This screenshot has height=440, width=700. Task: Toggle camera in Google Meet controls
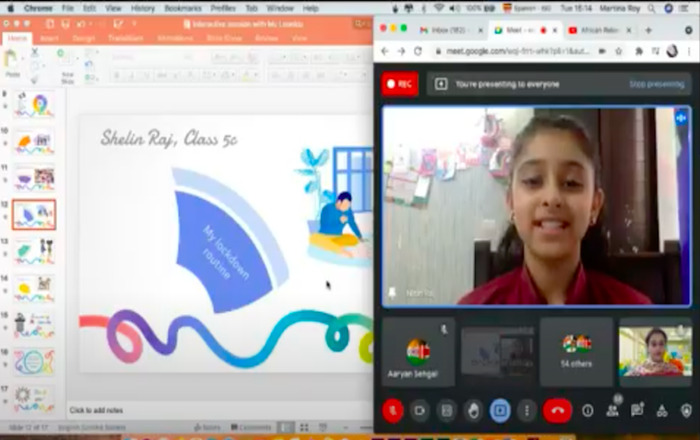pos(420,411)
